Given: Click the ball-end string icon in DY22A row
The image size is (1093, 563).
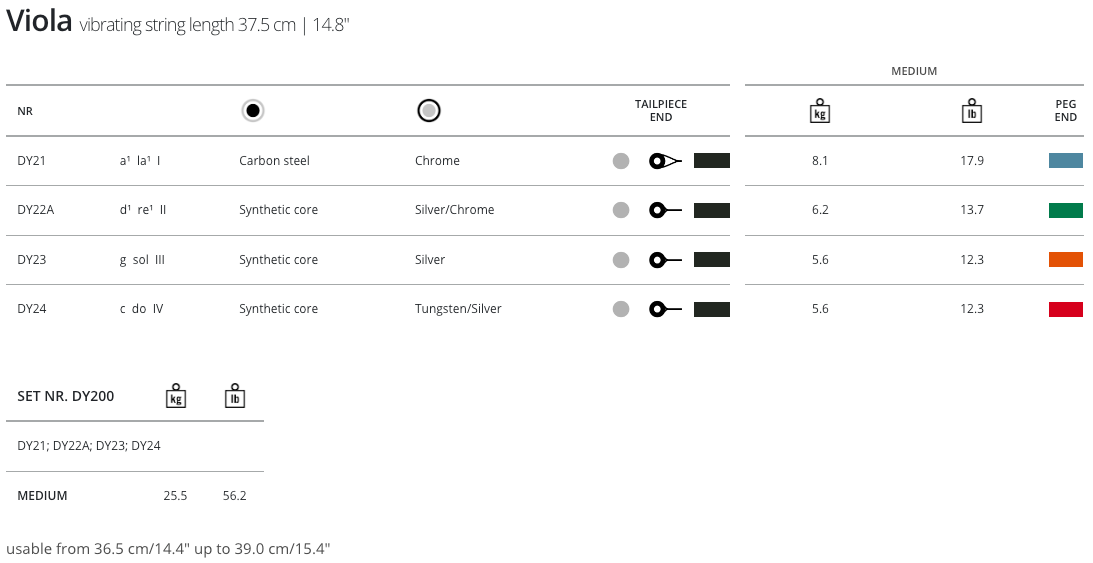Looking at the screenshot, I should [665, 210].
